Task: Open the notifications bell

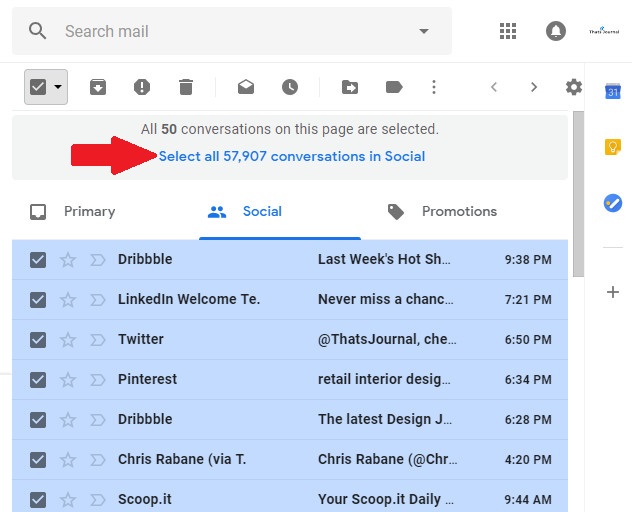Action: coord(556,31)
